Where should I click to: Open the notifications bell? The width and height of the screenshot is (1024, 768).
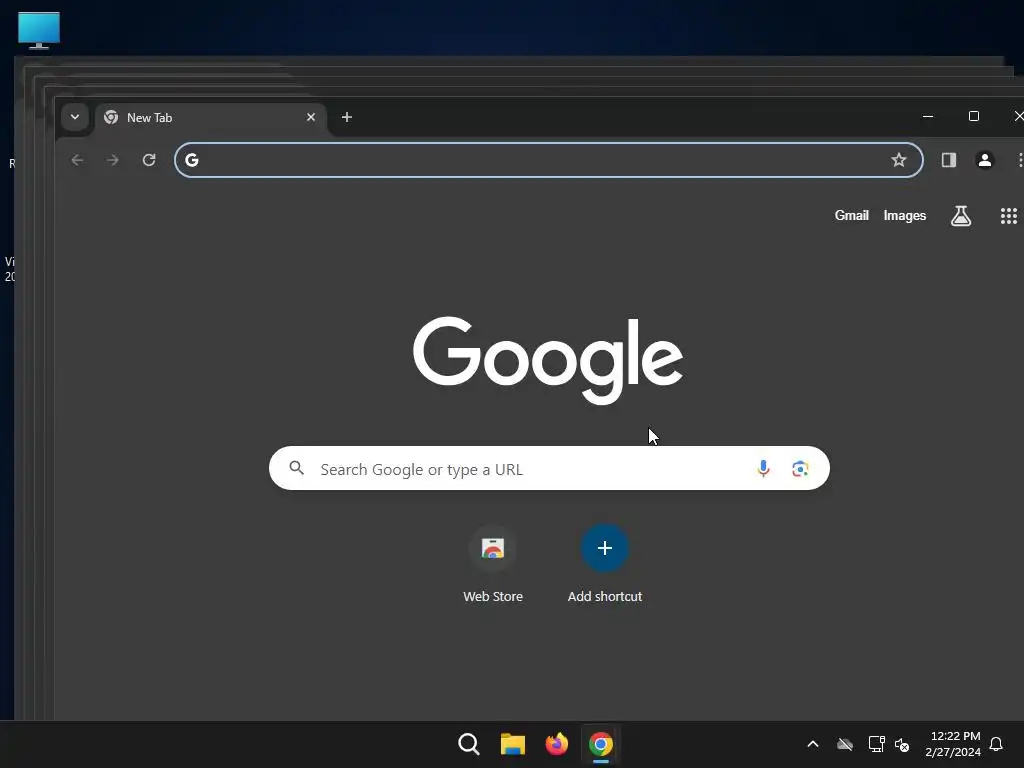[996, 744]
